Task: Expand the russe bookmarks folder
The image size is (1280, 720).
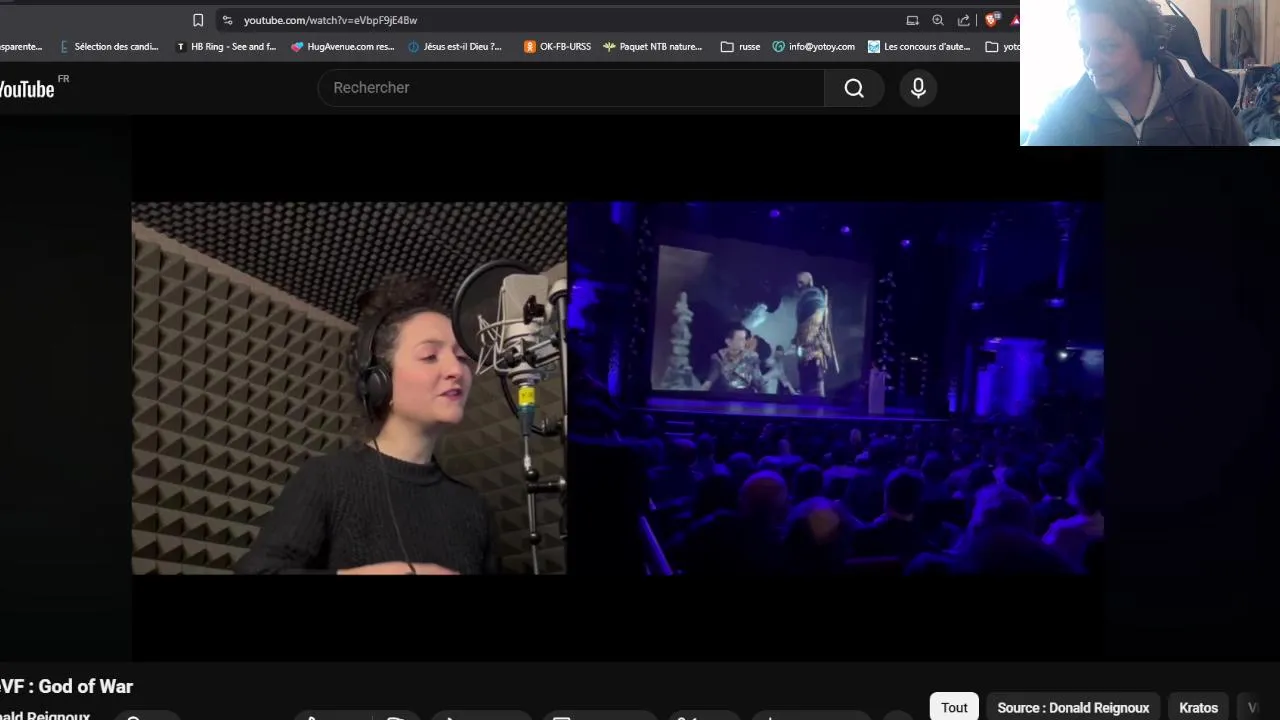Action: [x=740, y=46]
